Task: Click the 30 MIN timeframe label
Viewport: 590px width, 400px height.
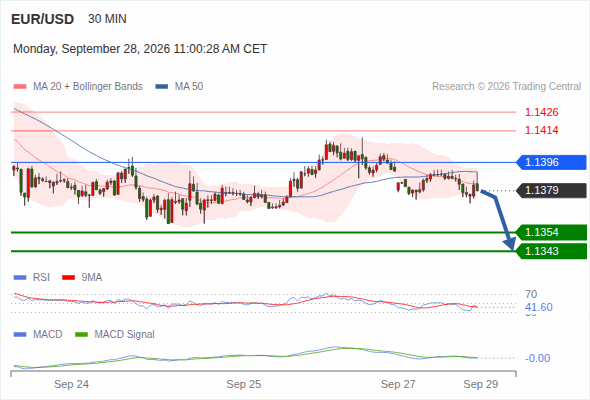Action: 107,19
